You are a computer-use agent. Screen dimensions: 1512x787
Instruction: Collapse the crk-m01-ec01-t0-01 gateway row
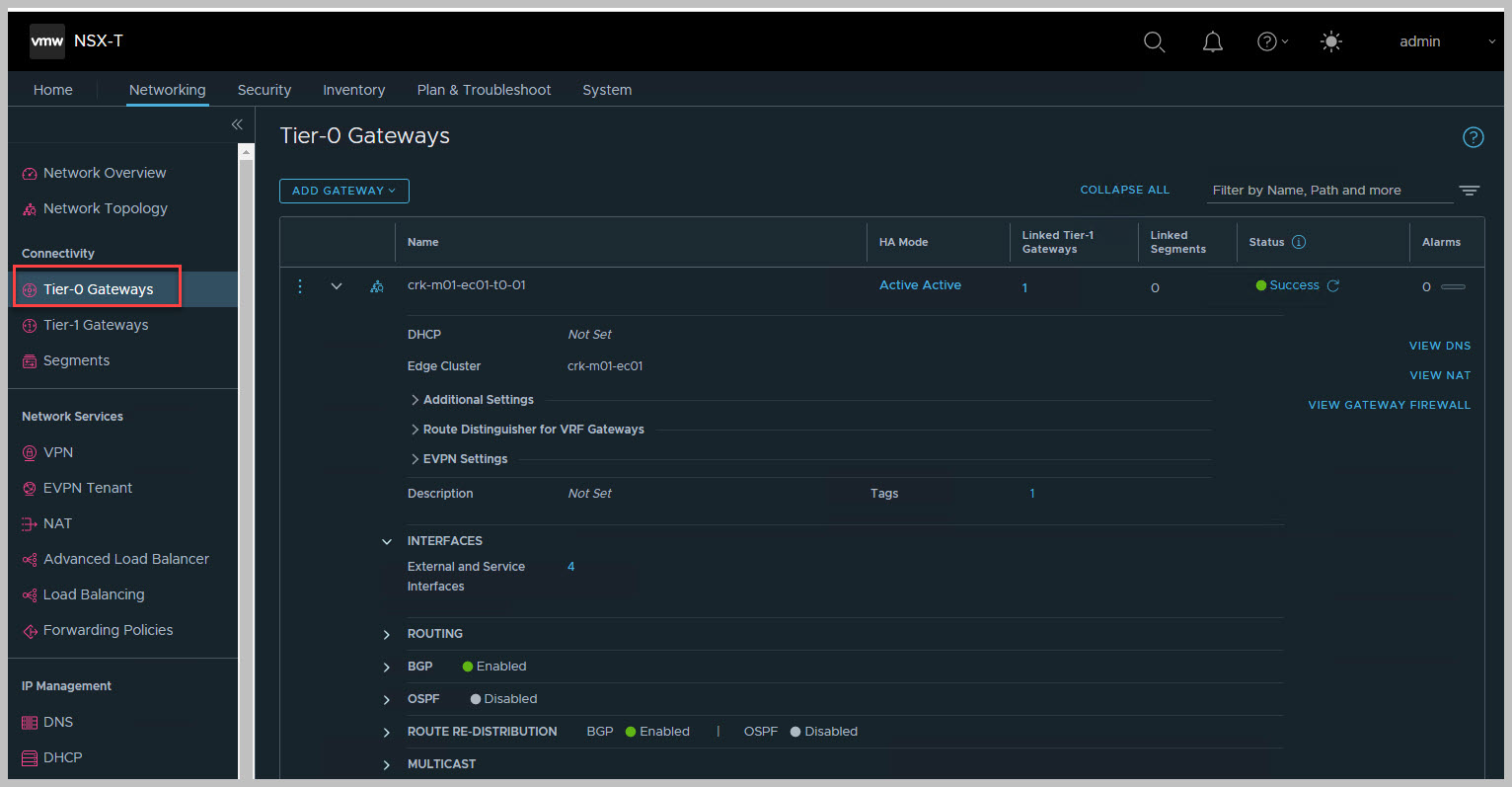point(337,286)
